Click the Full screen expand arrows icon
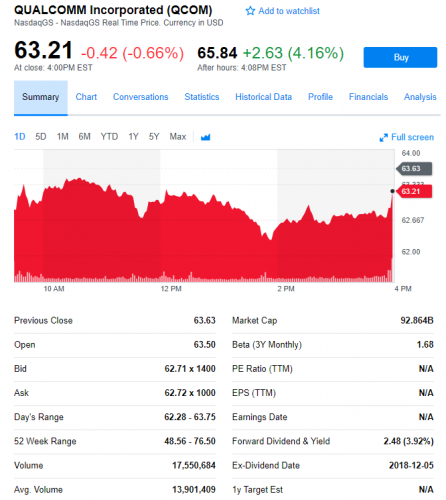This screenshot has width=446, height=500. tap(384, 137)
